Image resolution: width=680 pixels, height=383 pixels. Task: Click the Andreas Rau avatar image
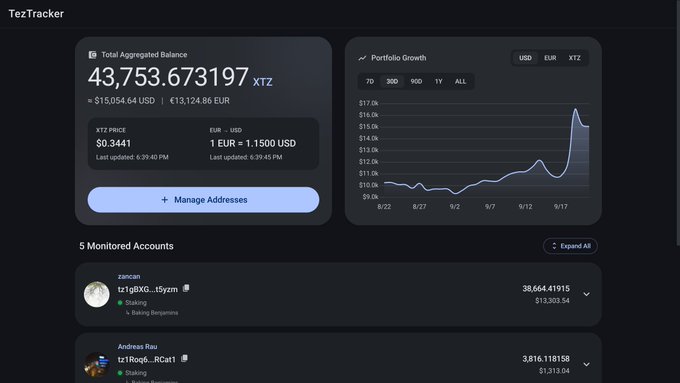[96, 365]
